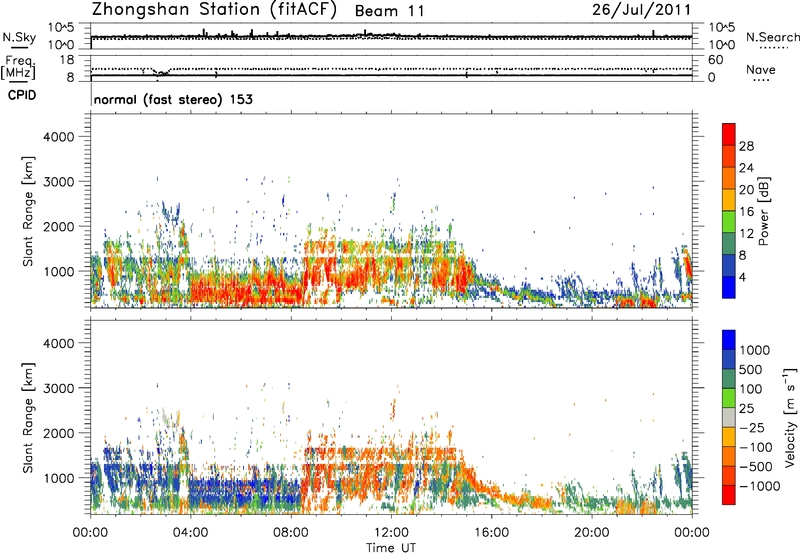Pick the bright blue bottom segment of Power colorbar
The height and width of the screenshot is (554, 800).
coord(729,287)
